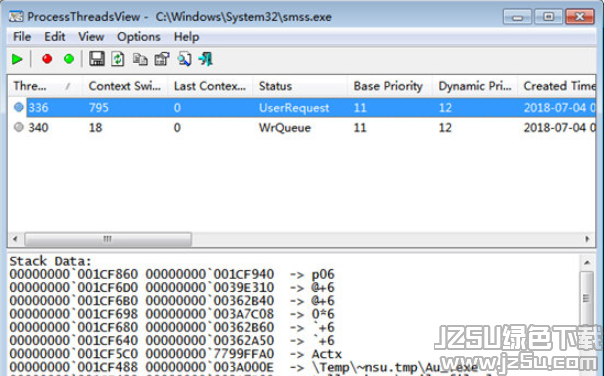Viewport: 604px width, 376px height.
Task: Click the ProcessThreadsView title bar app icon
Action: tap(16, 17)
